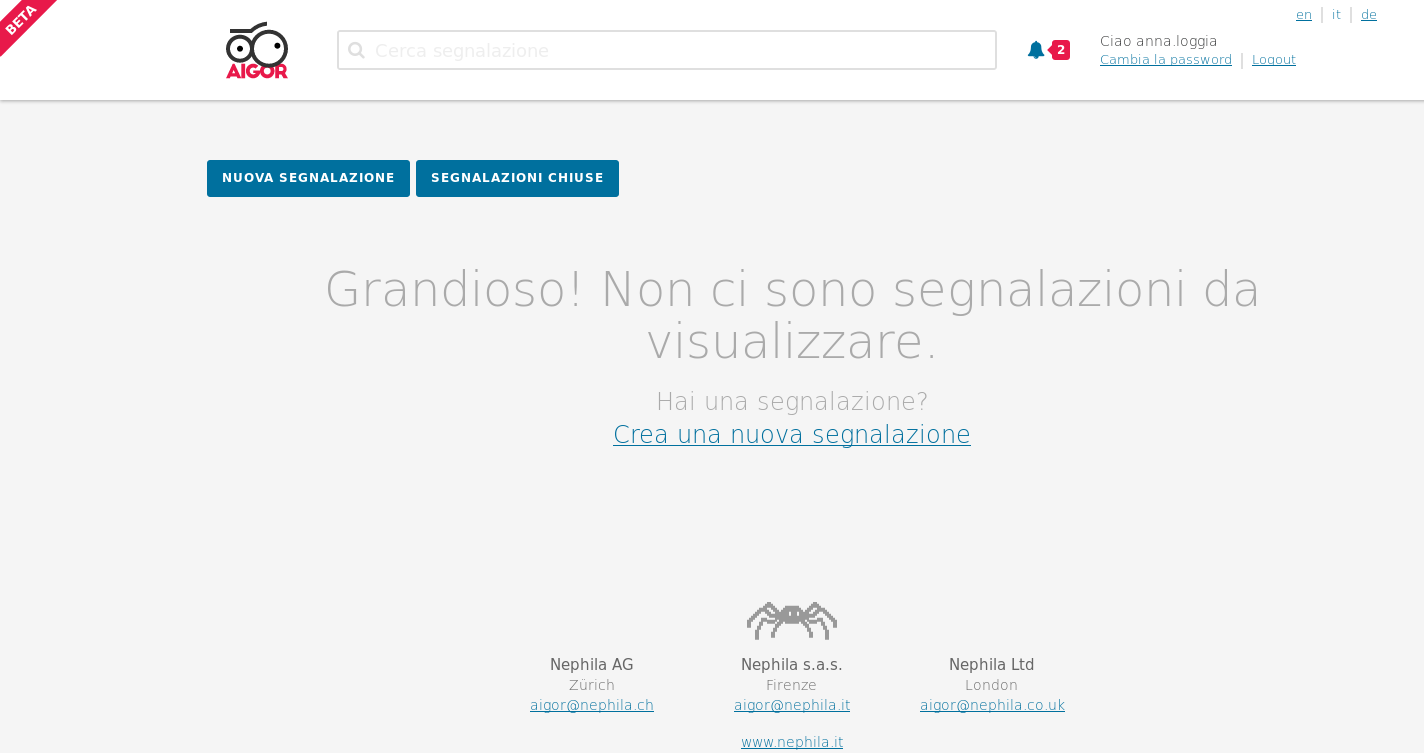Click the red notification count badge

point(1060,50)
